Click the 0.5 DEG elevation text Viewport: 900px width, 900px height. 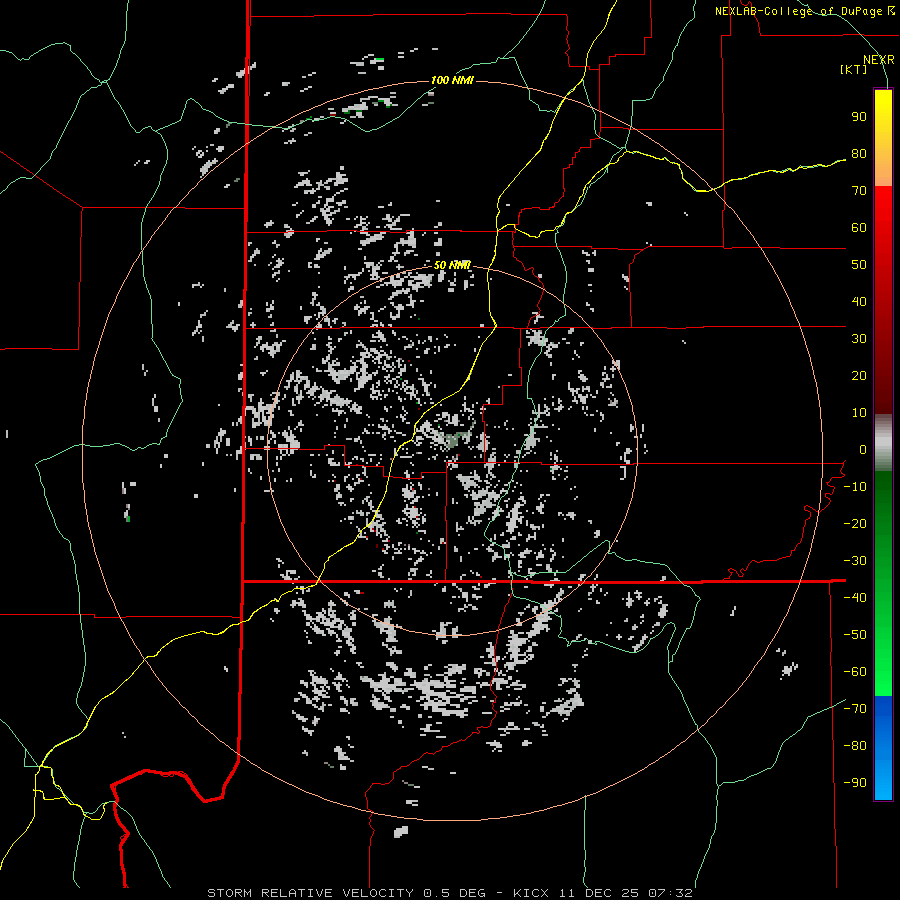point(455,893)
